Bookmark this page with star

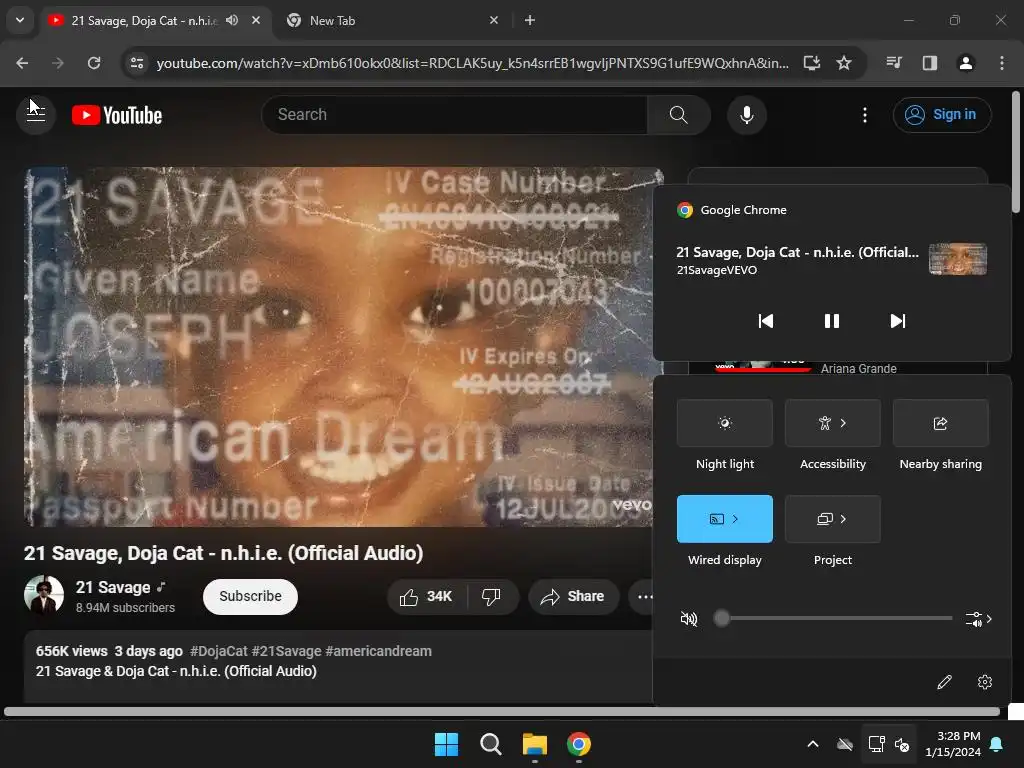click(844, 63)
